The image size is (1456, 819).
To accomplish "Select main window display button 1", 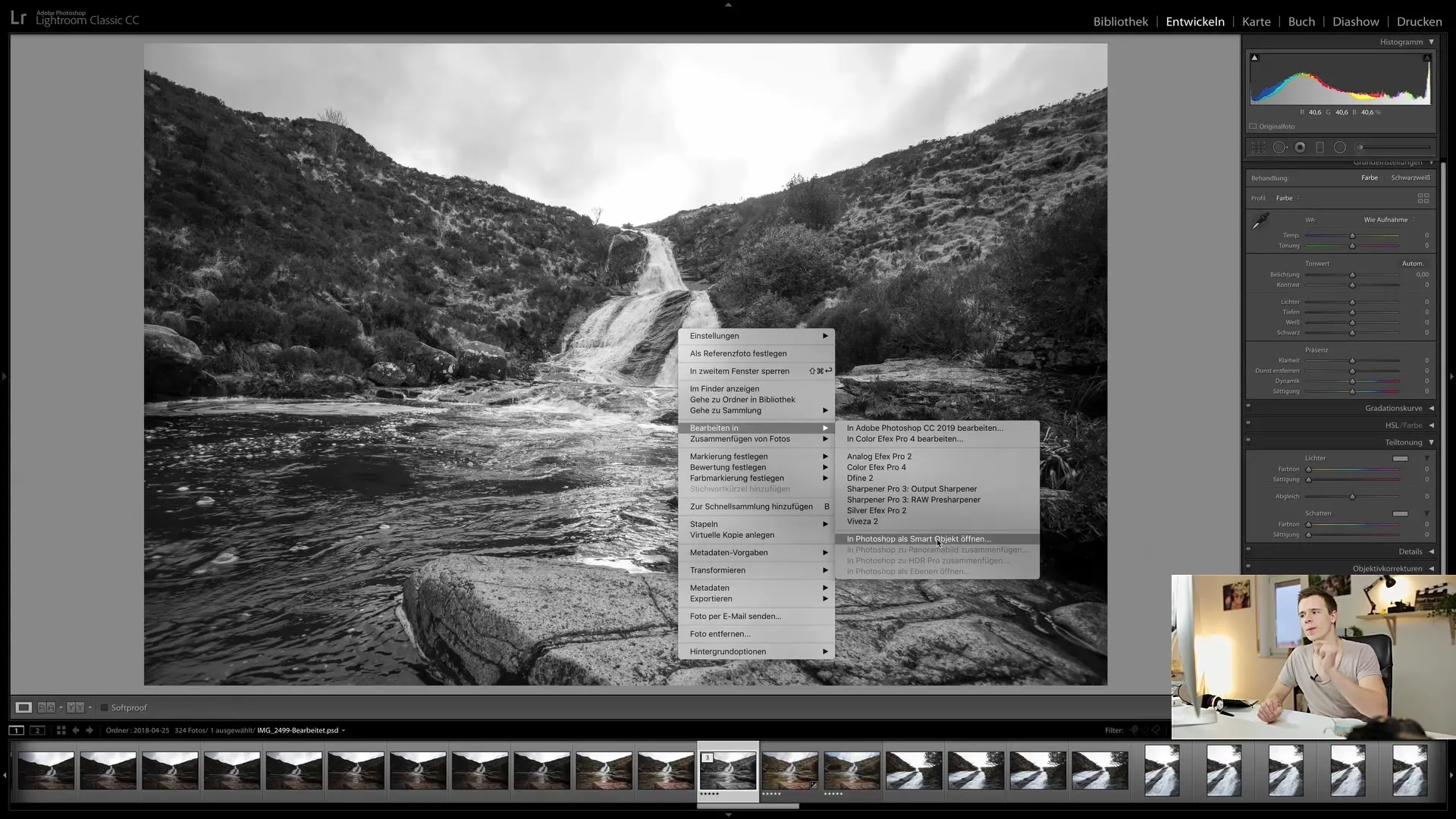I will click(x=16, y=730).
